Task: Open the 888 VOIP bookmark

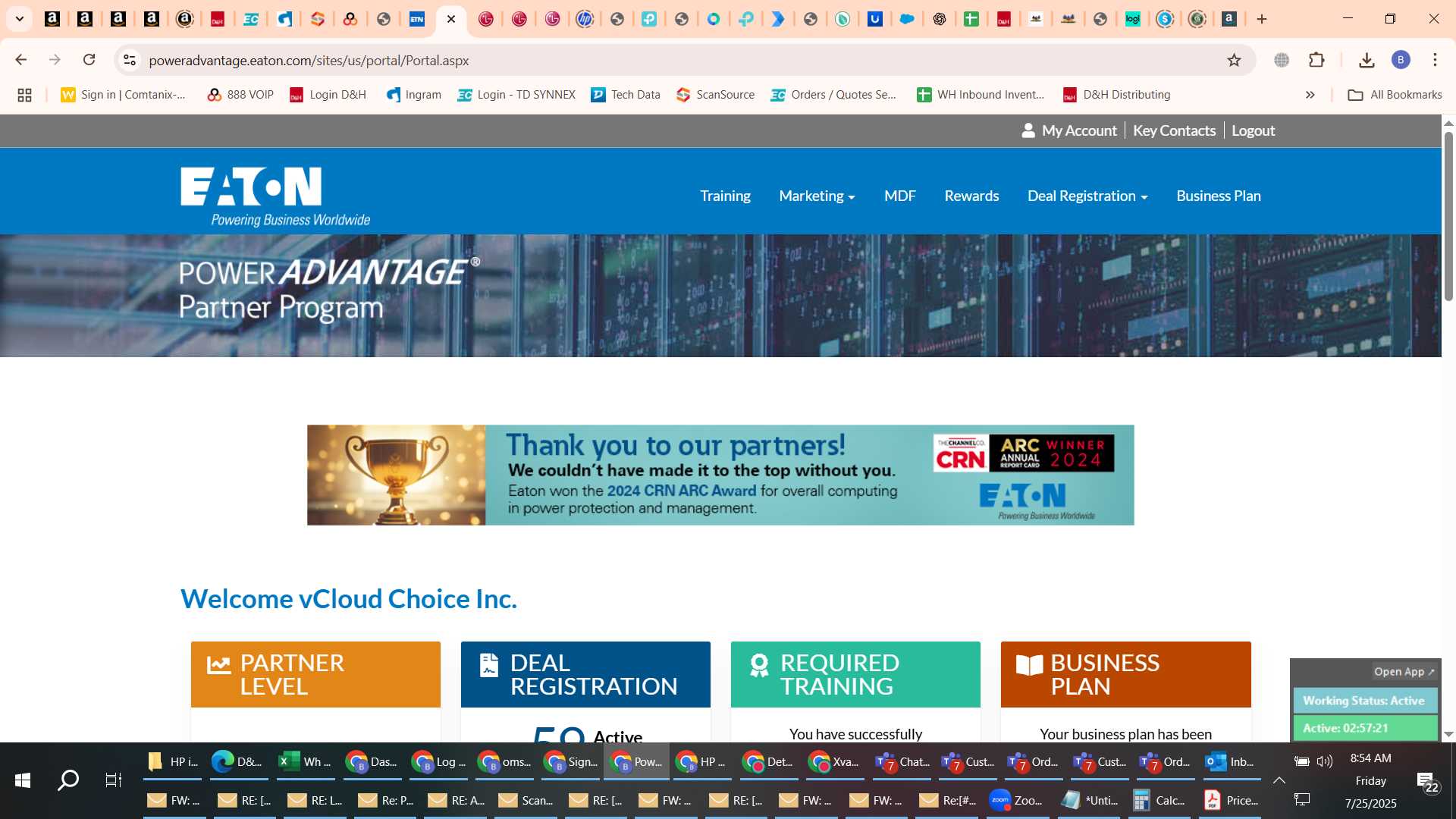Action: (240, 95)
